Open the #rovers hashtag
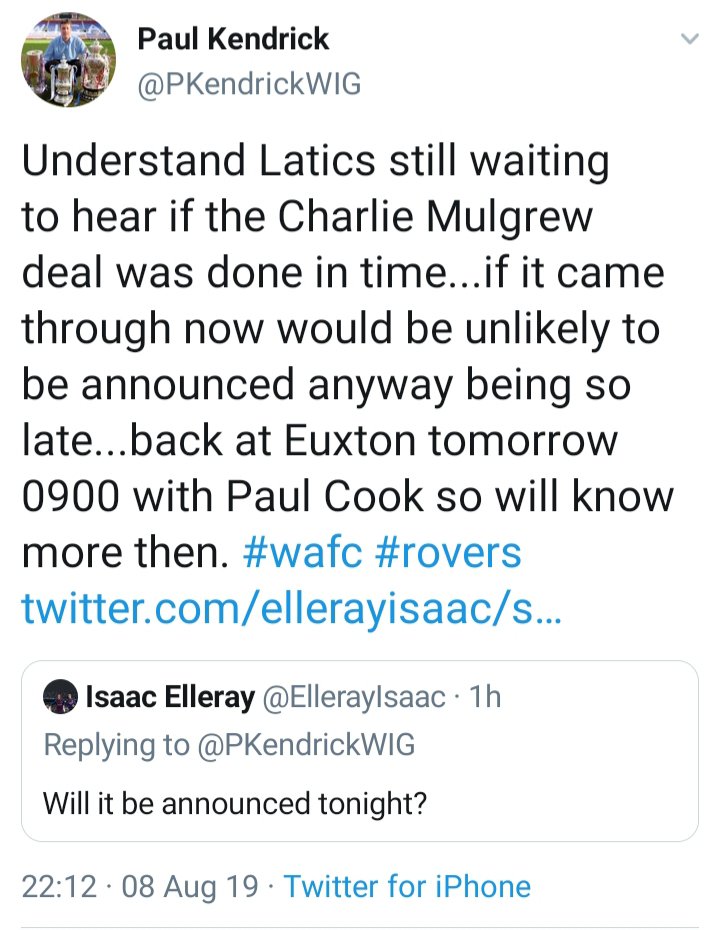This screenshot has width=720, height=930. pyautogui.click(x=448, y=551)
